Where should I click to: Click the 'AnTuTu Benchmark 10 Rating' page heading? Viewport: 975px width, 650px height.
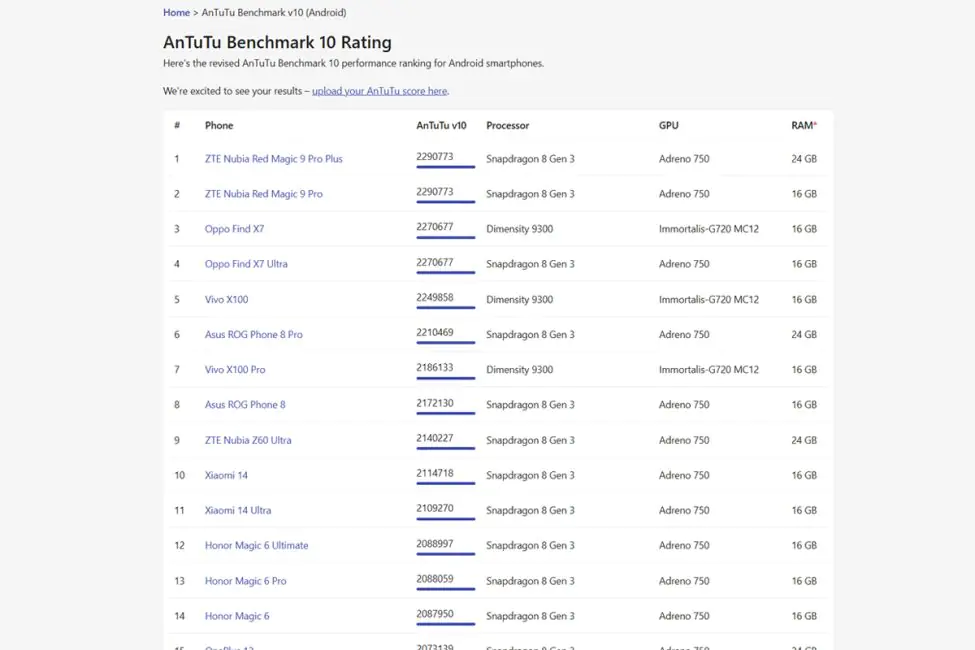pyautogui.click(x=277, y=42)
